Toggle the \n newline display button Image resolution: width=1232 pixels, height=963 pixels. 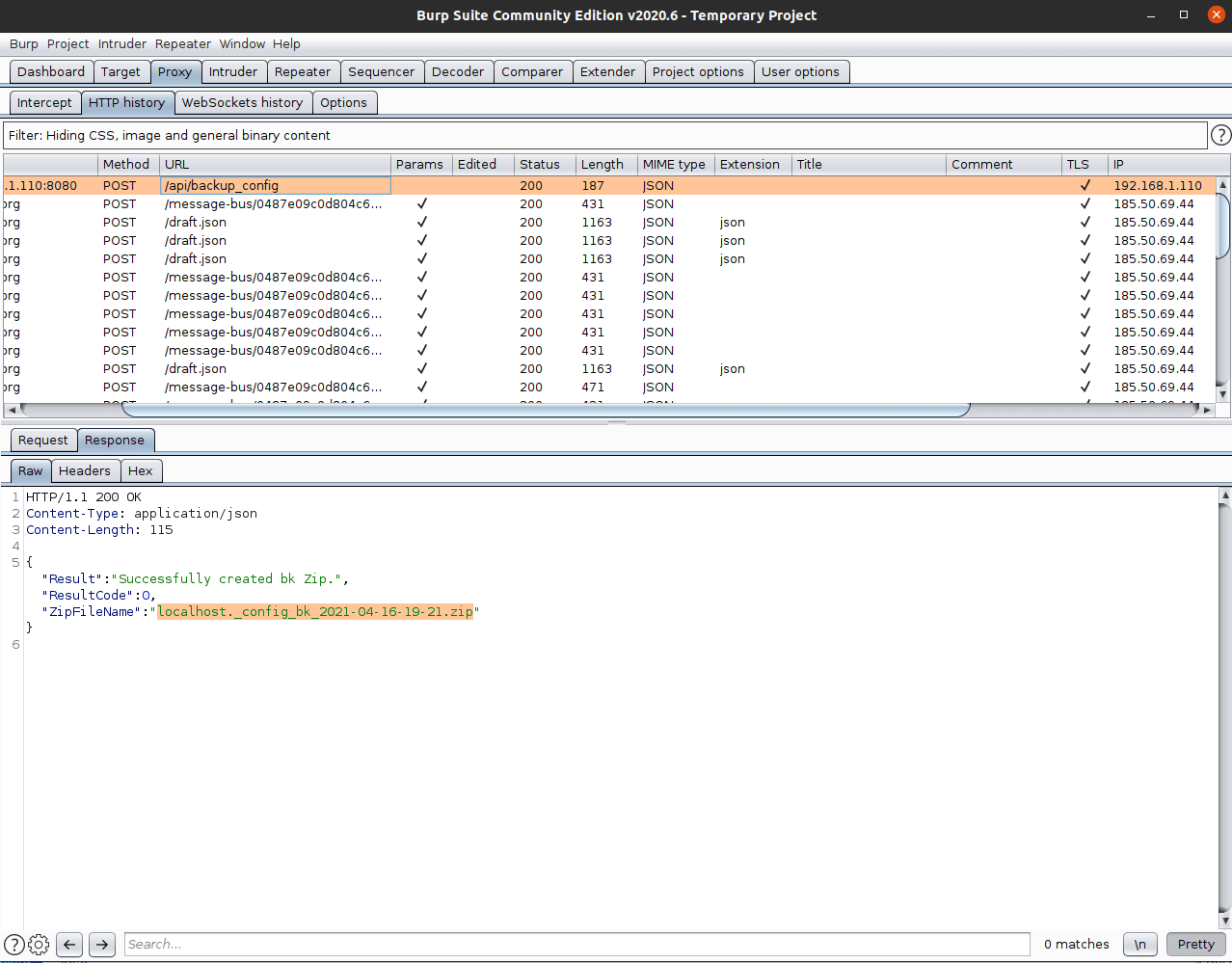pos(1140,945)
